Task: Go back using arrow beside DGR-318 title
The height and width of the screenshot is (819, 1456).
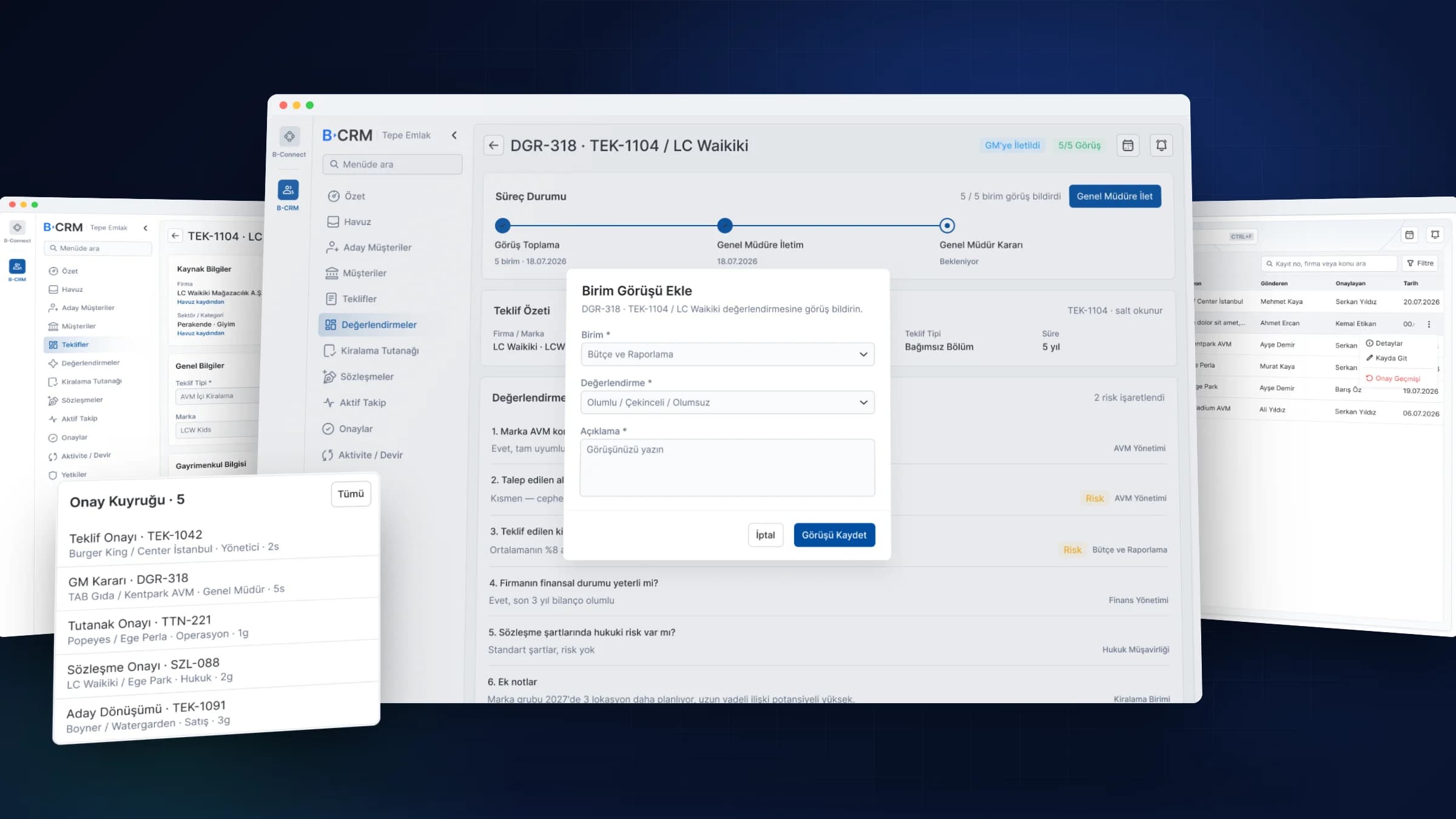Action: tap(493, 146)
